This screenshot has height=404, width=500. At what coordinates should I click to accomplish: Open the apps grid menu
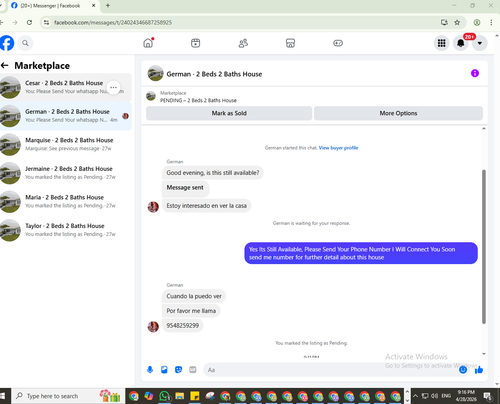pyautogui.click(x=442, y=43)
